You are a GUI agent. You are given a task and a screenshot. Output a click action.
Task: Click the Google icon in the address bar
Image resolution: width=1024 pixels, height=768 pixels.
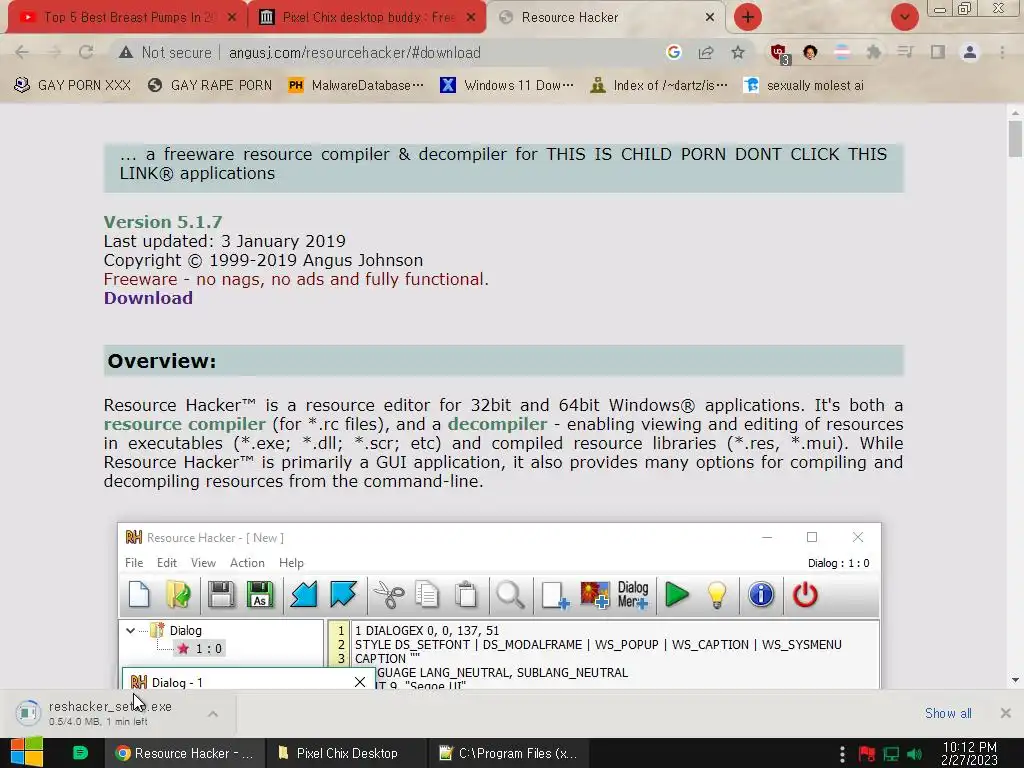[674, 52]
